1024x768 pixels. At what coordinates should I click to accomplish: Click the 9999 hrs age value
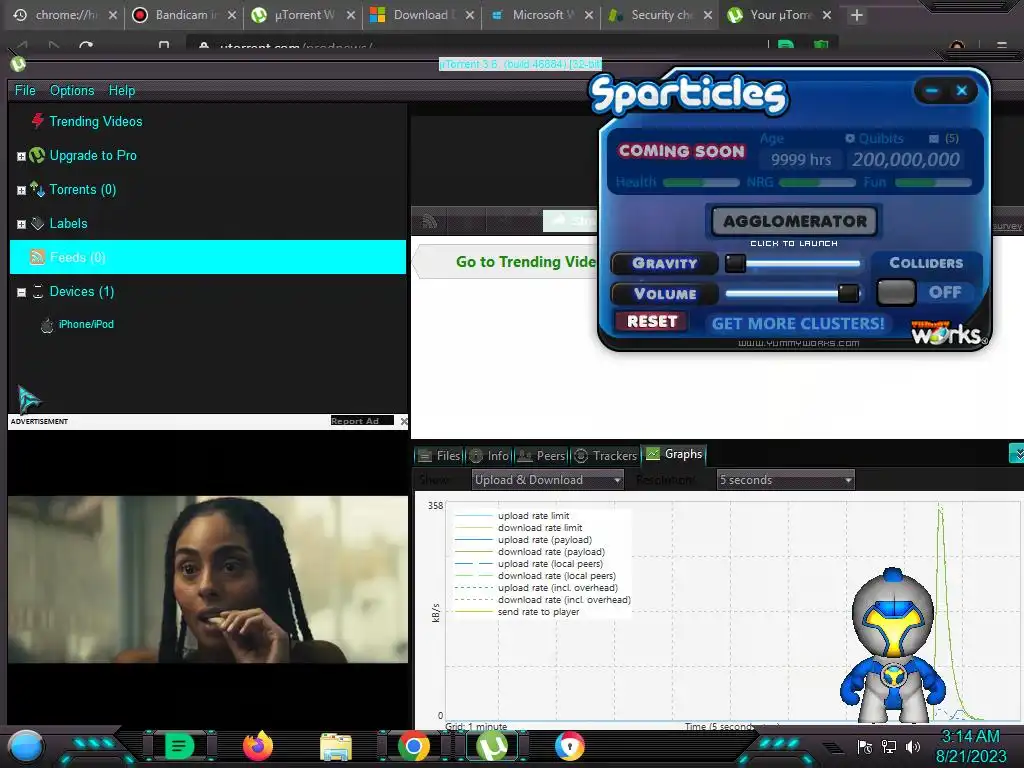point(800,160)
